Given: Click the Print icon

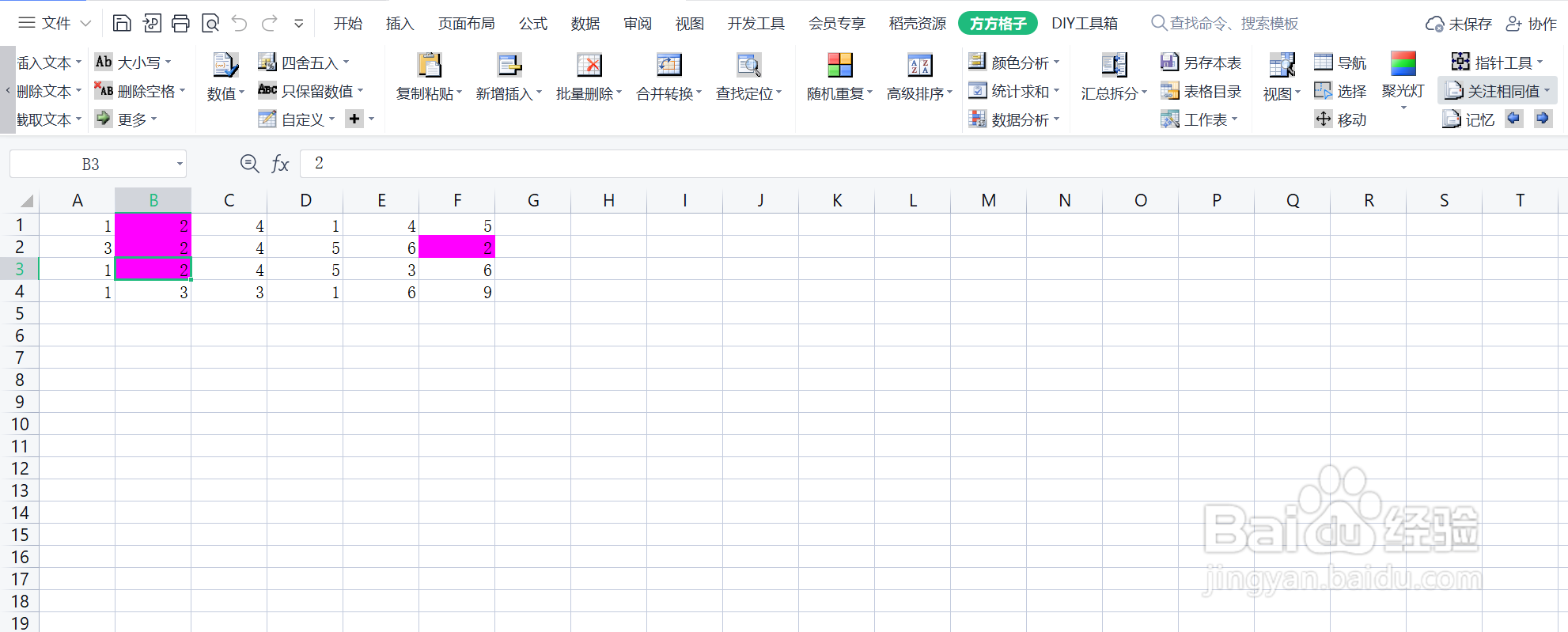Looking at the screenshot, I should click(x=180, y=23).
